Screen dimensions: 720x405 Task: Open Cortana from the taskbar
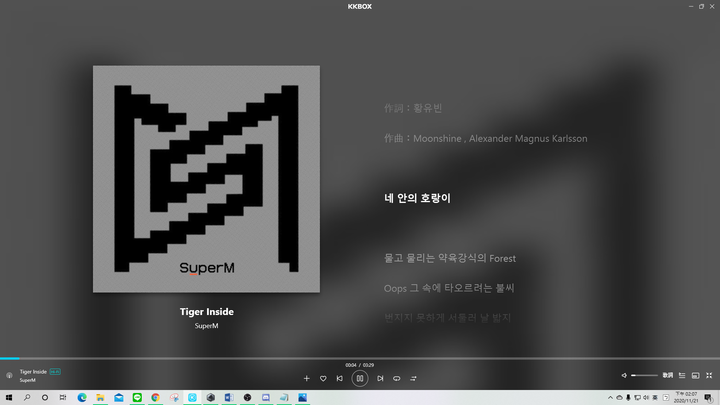coord(45,398)
